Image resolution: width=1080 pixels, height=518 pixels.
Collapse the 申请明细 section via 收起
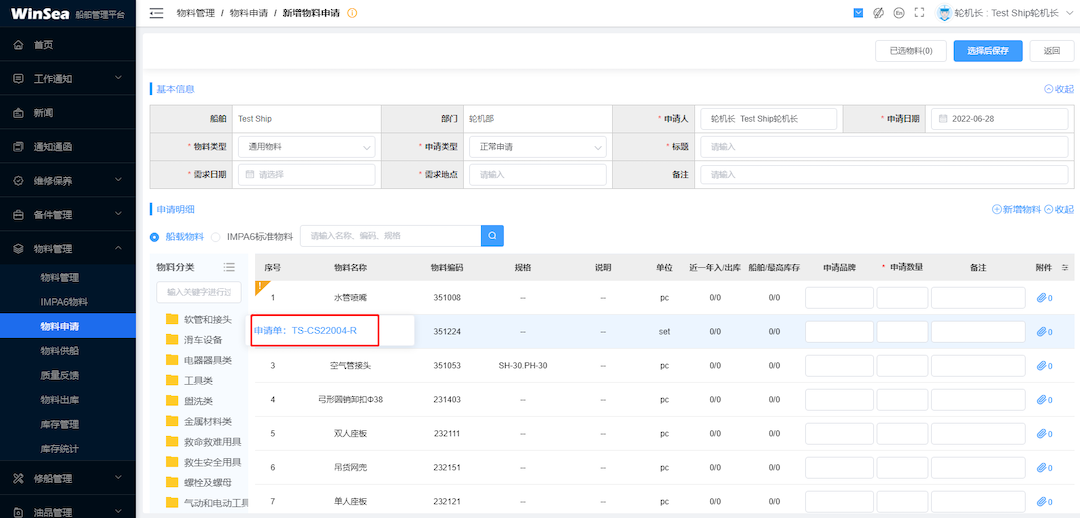[x=1059, y=209]
